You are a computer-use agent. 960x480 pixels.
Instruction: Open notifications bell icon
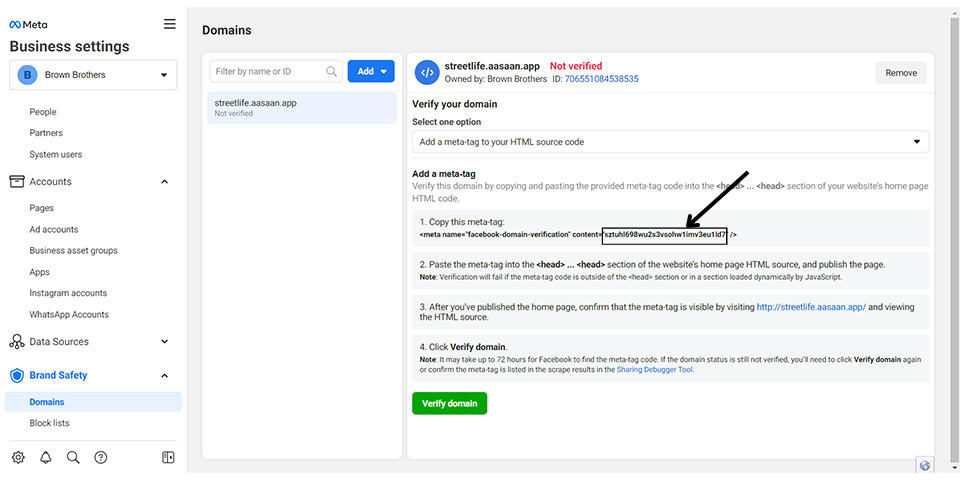46,457
